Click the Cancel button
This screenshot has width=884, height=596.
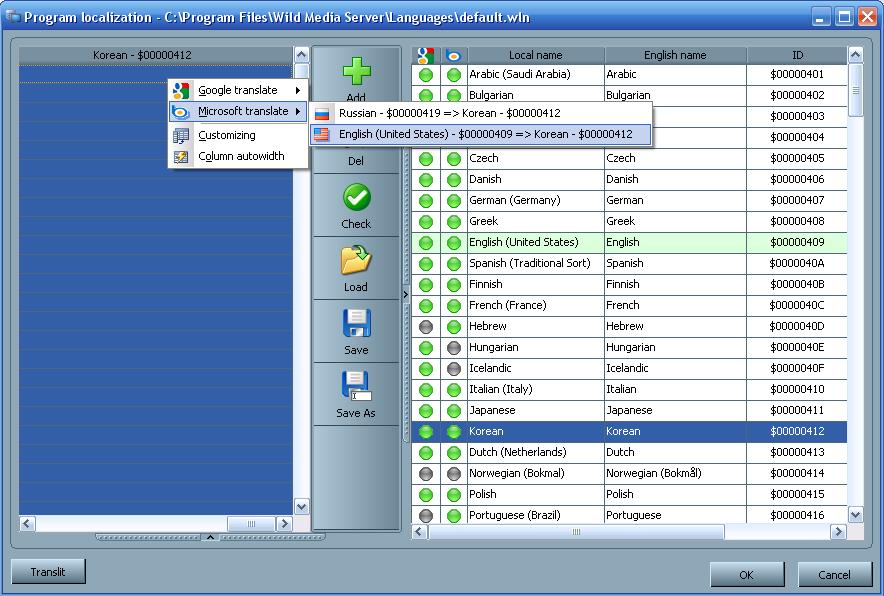tap(834, 575)
